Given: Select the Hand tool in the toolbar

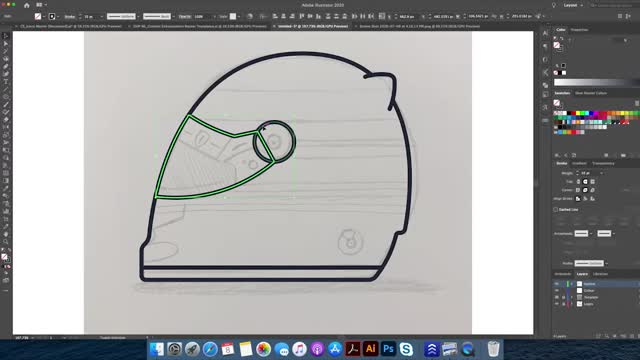Looking at the screenshot, I should coord(6,234).
